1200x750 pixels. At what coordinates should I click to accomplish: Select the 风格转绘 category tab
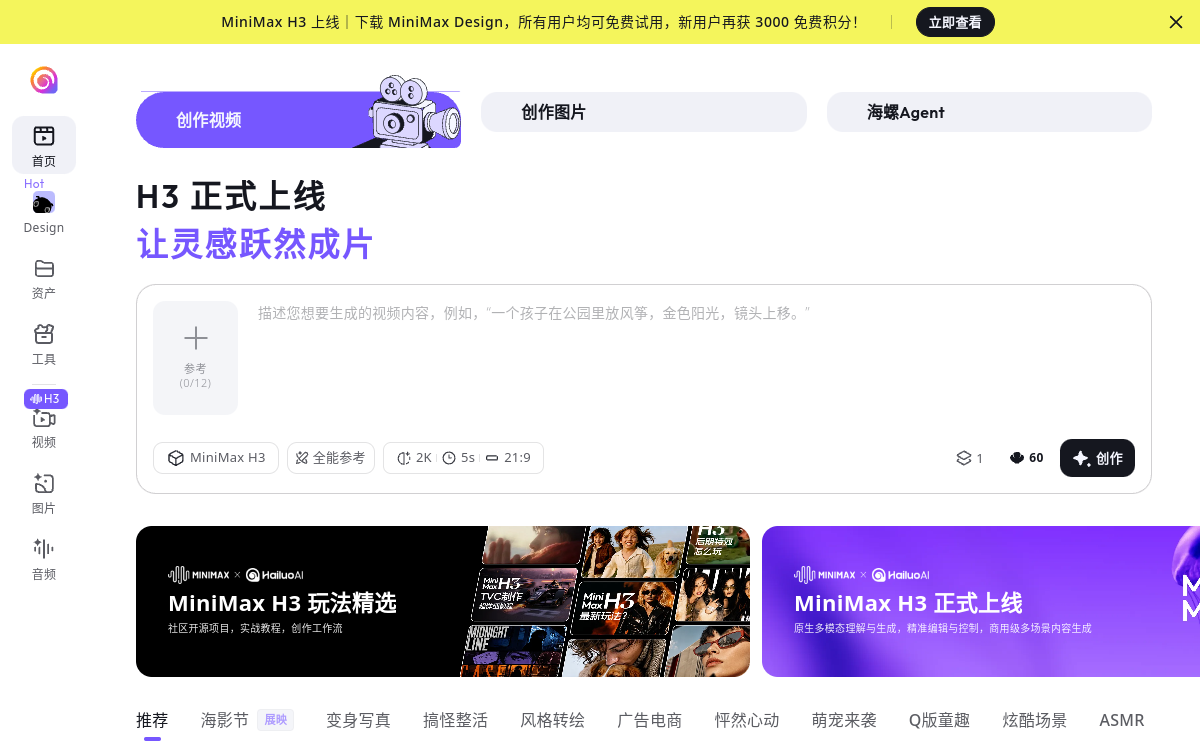[x=552, y=720]
